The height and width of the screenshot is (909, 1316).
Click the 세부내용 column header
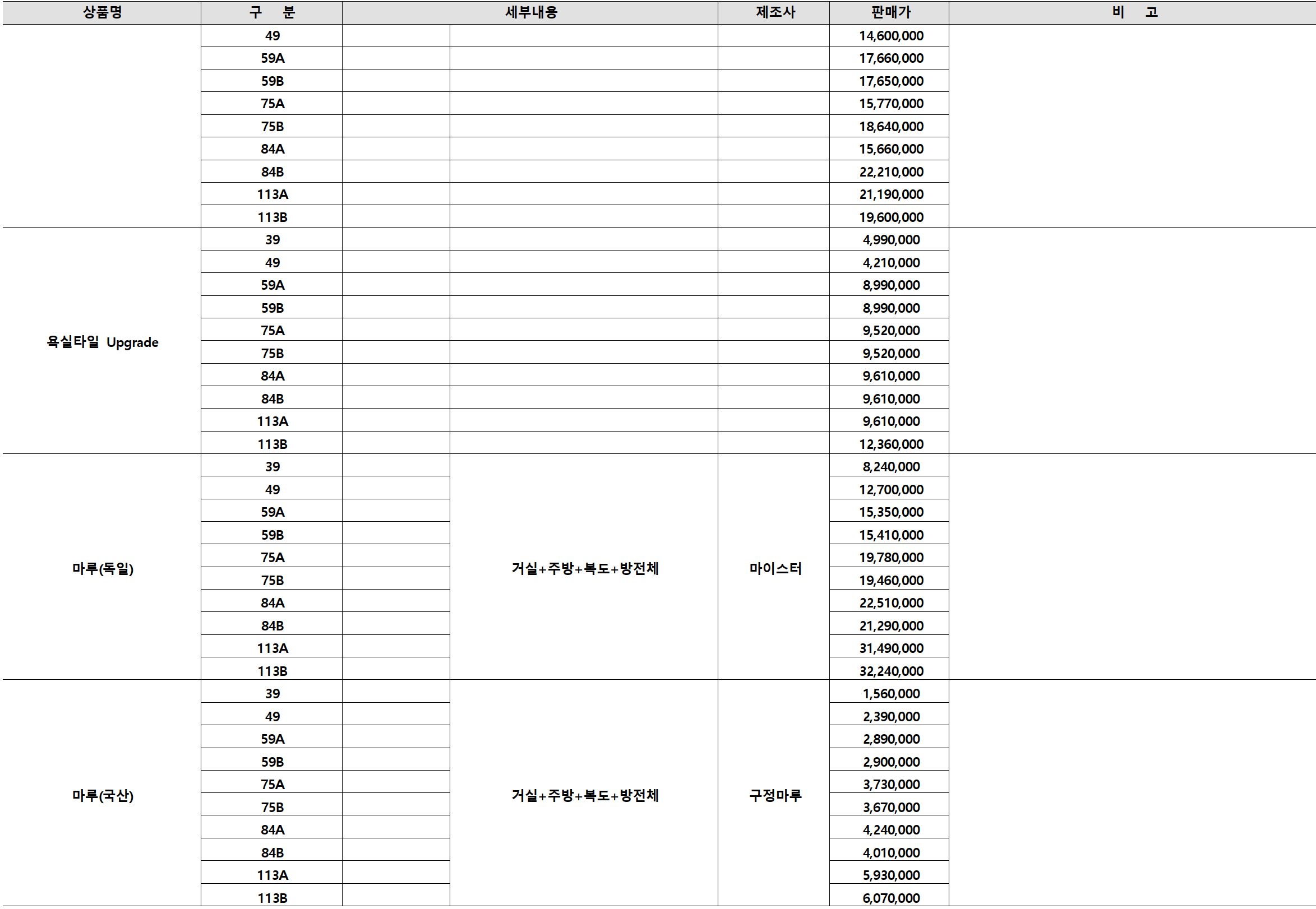(530, 12)
